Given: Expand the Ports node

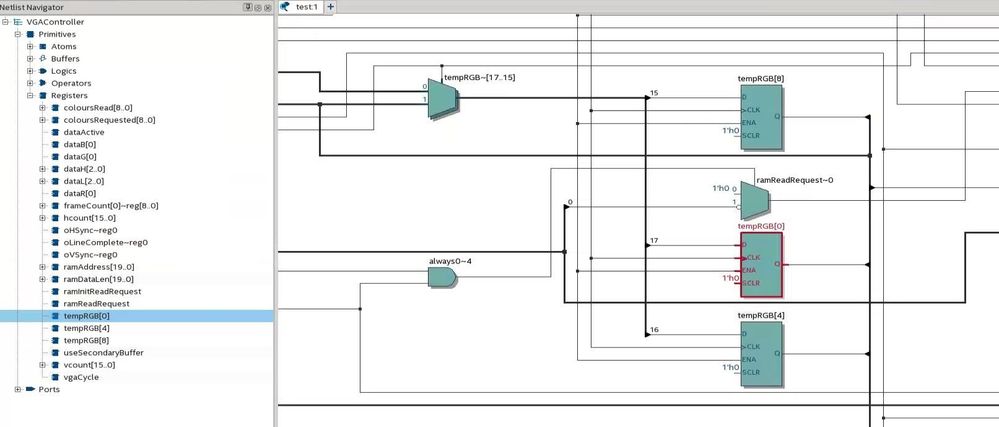Looking at the screenshot, I should pyautogui.click(x=18, y=389).
